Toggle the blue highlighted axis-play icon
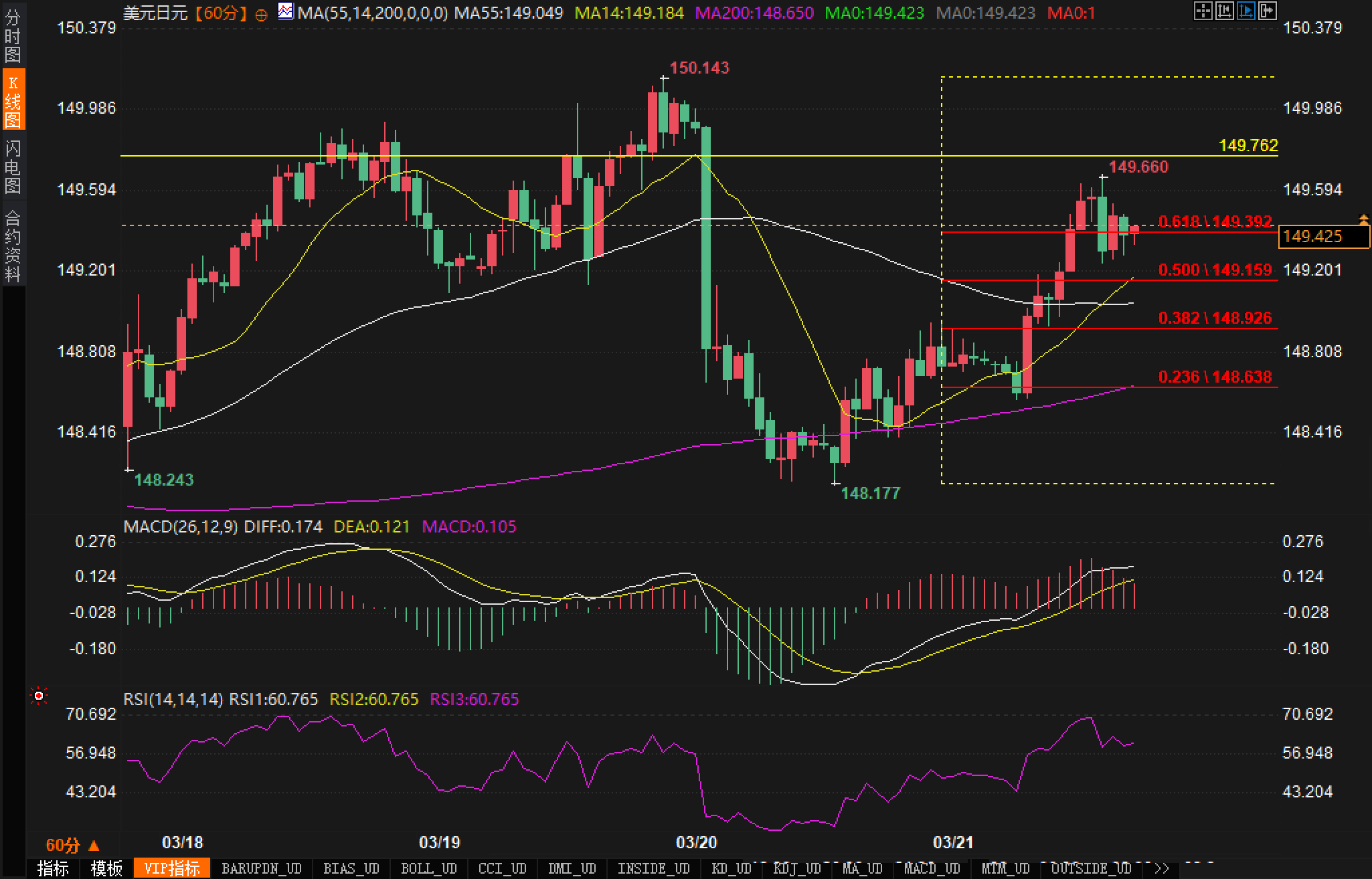This screenshot has width=1372, height=879. [x=1246, y=11]
